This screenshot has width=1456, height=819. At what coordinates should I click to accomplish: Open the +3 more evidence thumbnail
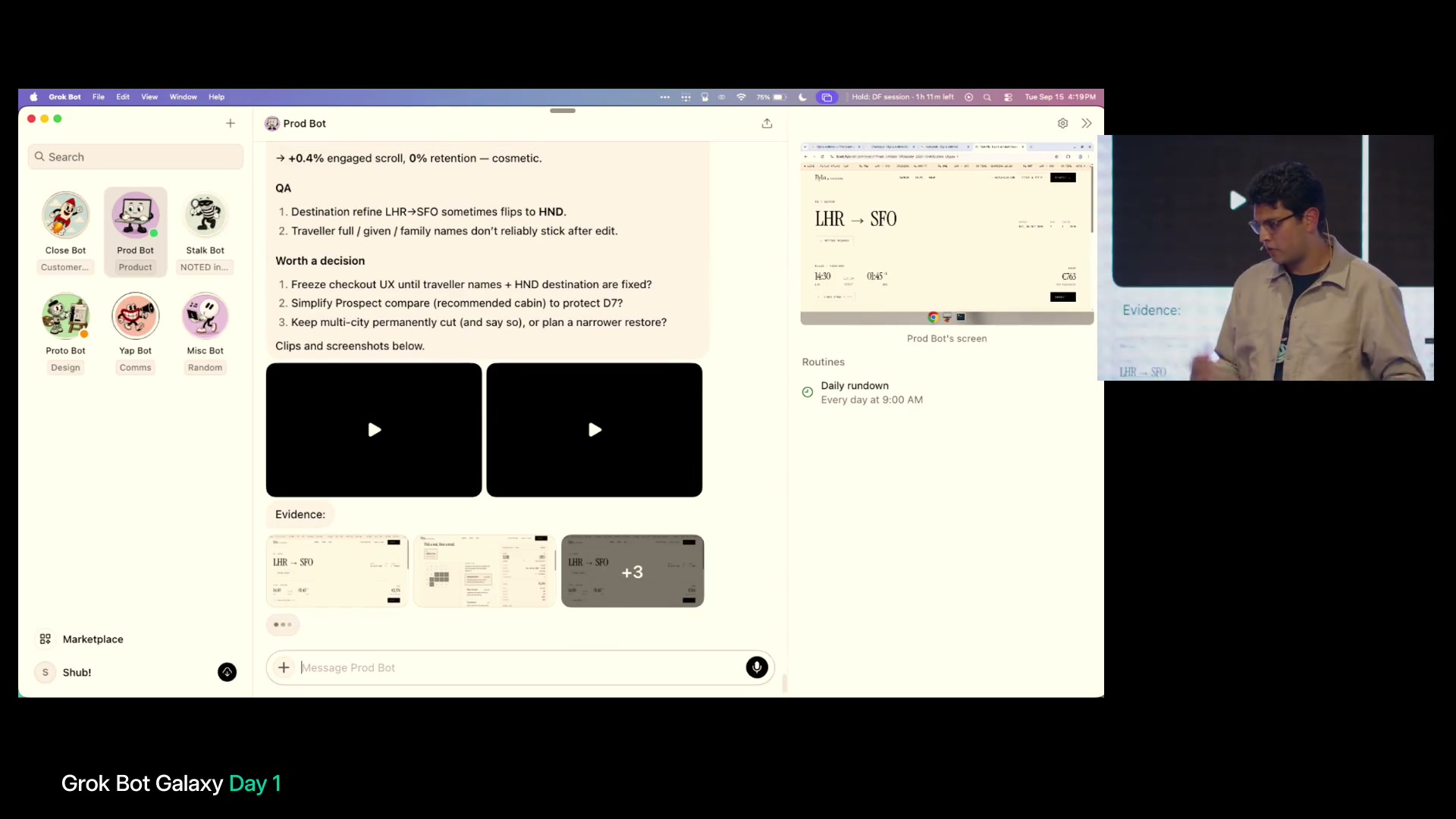click(x=632, y=571)
